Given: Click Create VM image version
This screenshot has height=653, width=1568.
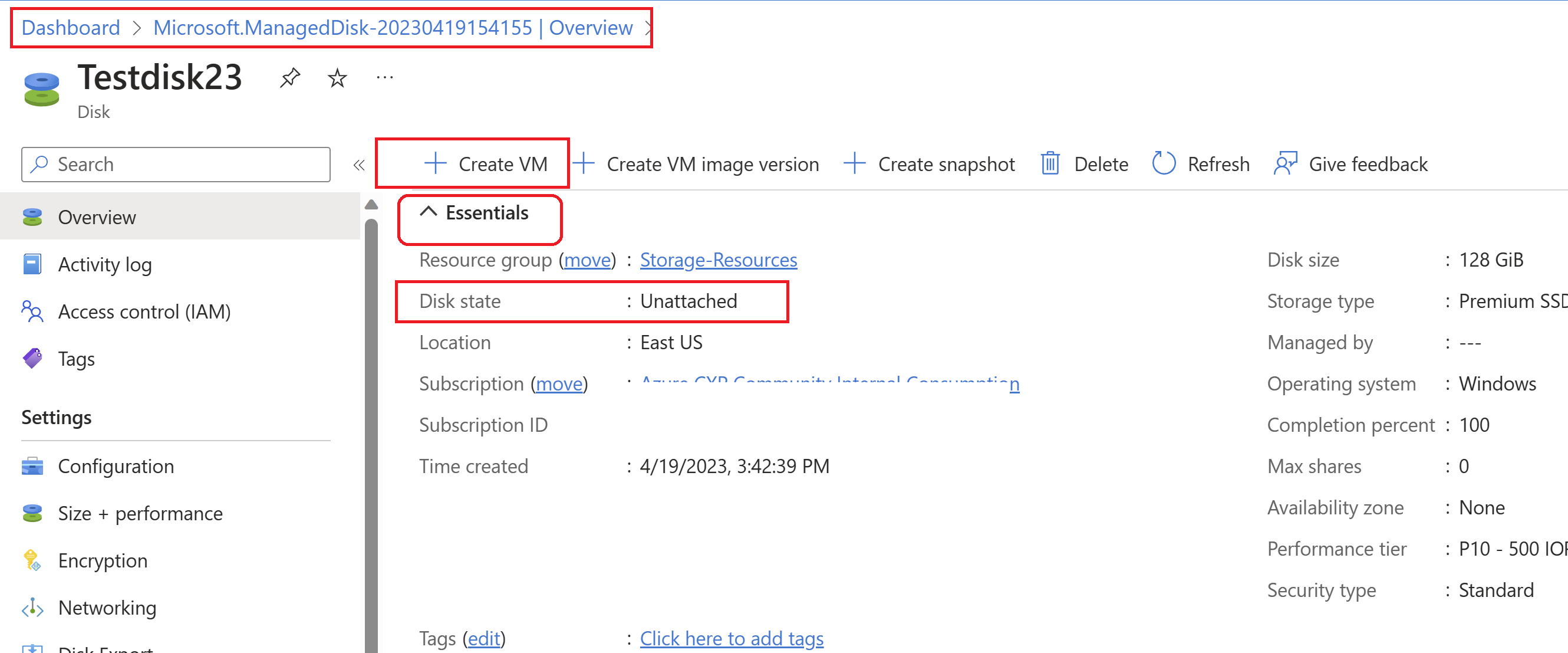Looking at the screenshot, I should 696,164.
